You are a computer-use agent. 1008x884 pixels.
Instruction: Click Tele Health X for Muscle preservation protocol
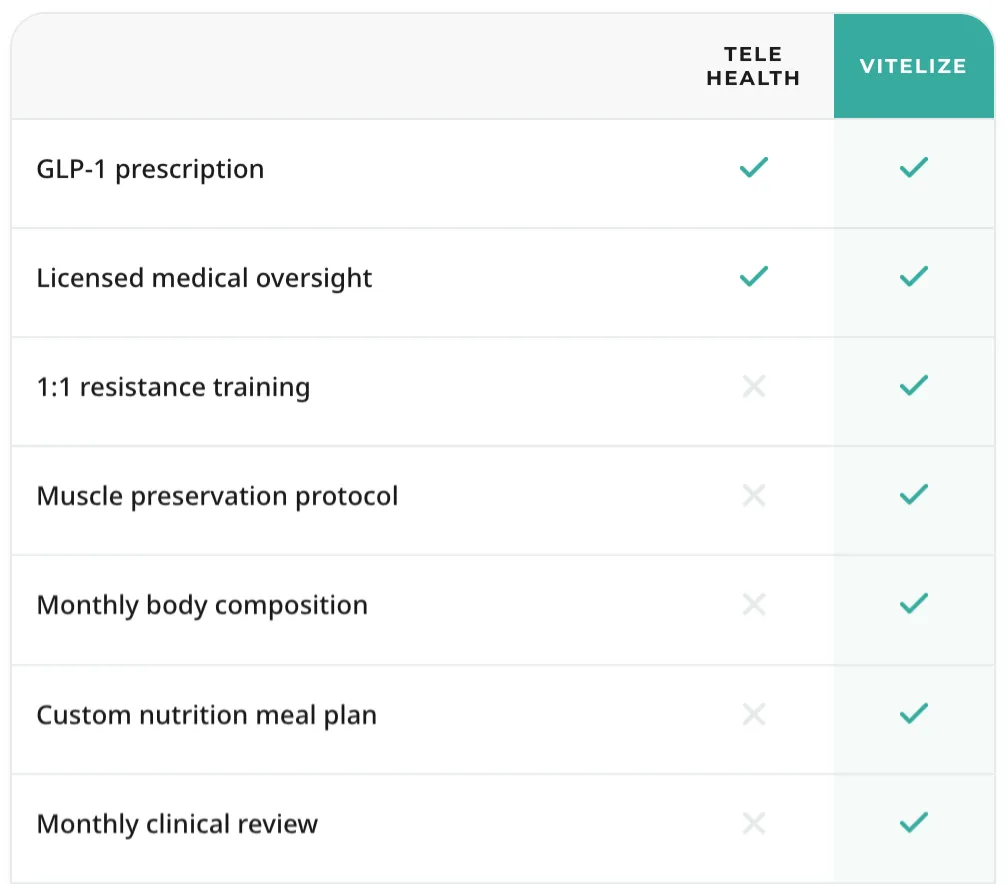(753, 496)
